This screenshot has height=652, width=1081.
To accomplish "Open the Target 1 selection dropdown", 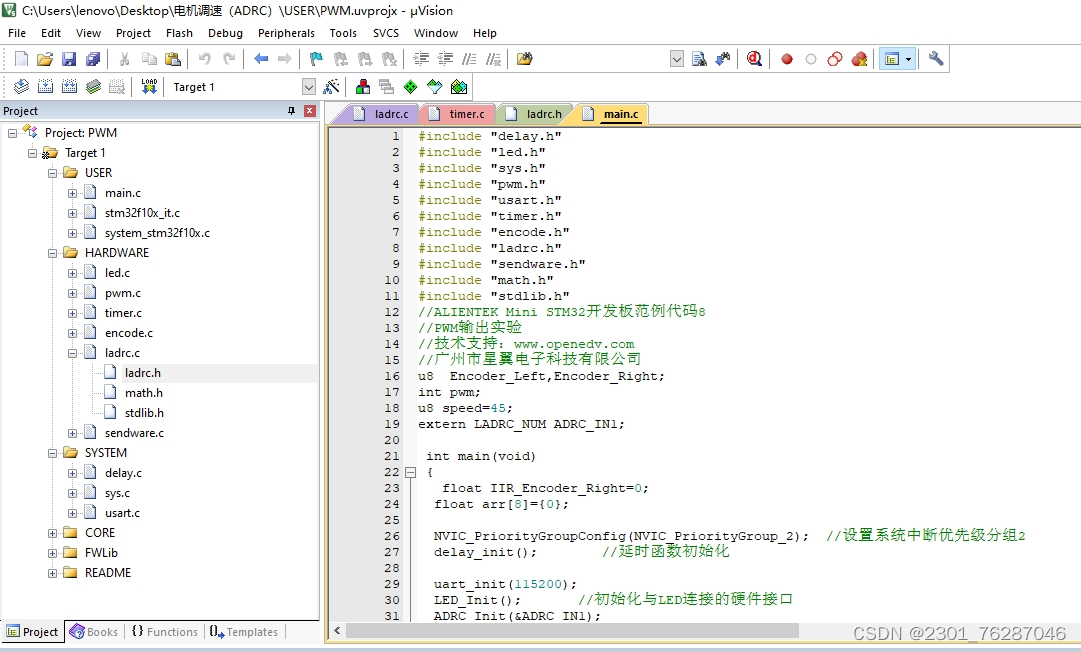I will pyautogui.click(x=309, y=87).
